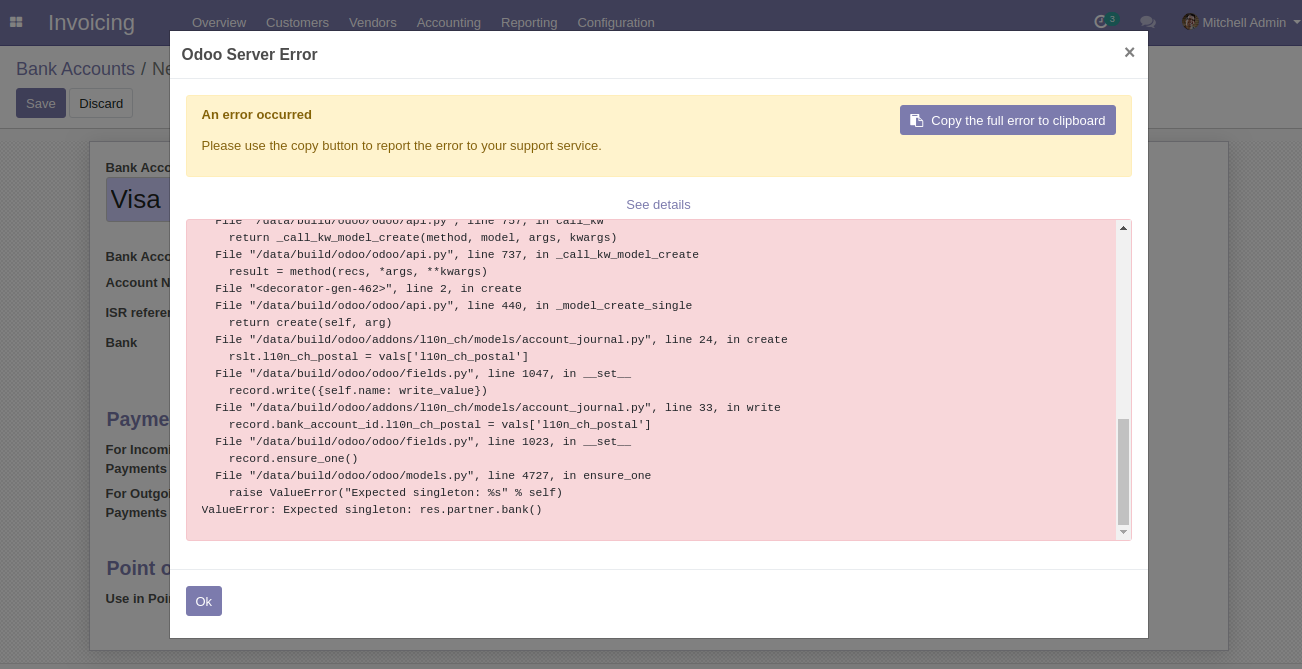Click the traceback scrollbar thumb
This screenshot has width=1302, height=669.
[1123, 472]
